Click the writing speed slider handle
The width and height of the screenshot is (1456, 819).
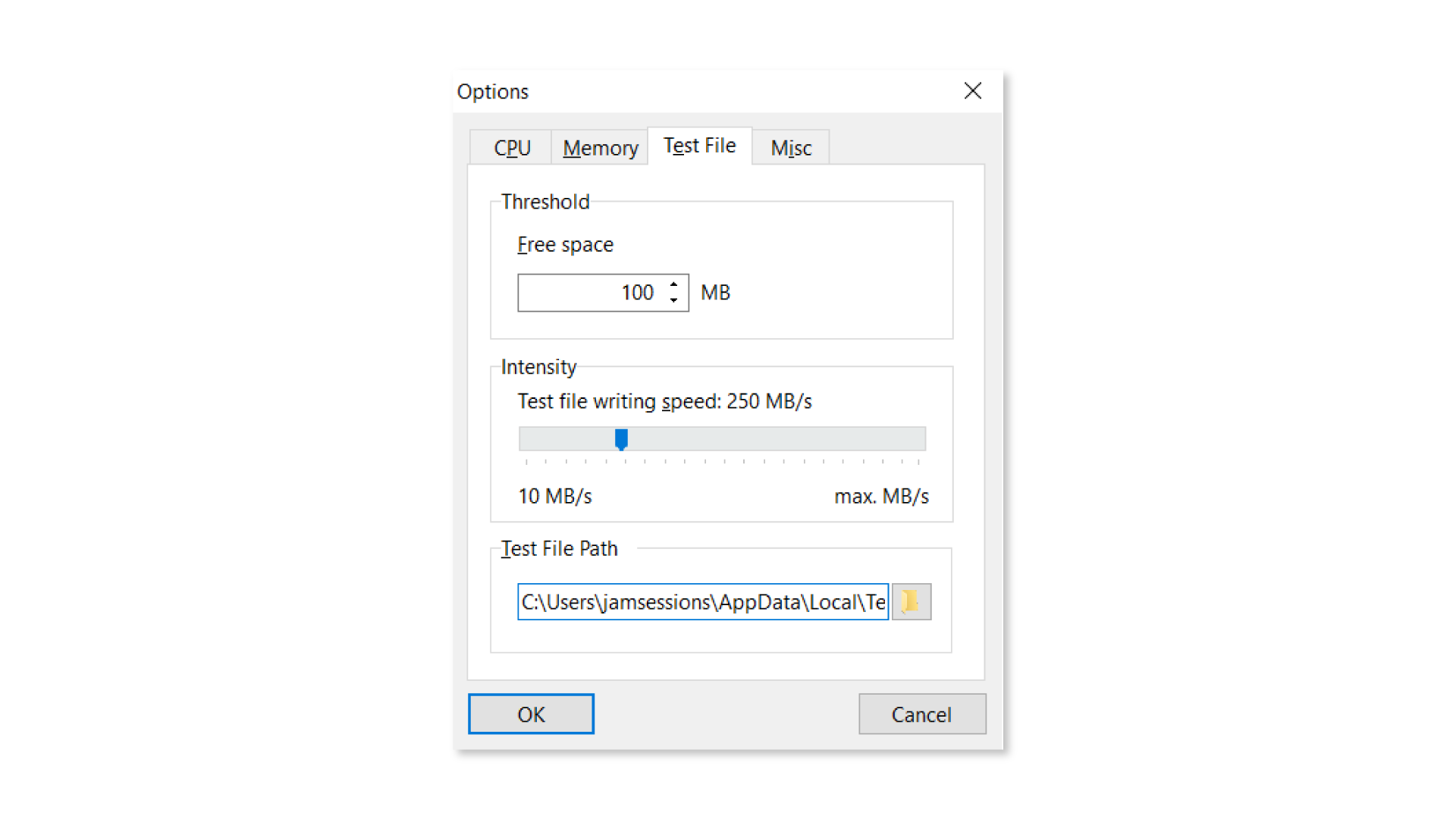(x=620, y=438)
